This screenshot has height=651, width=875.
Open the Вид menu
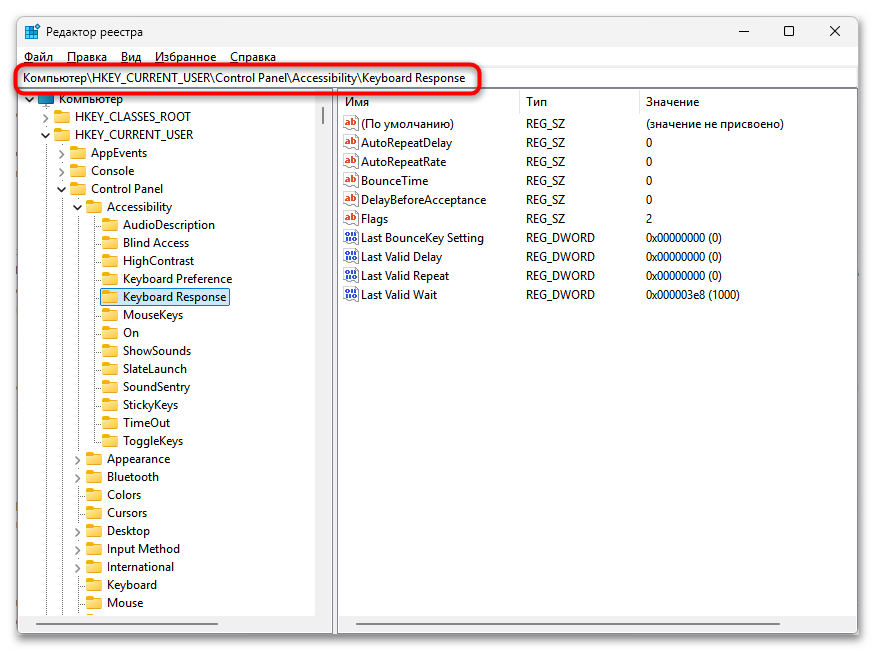pyautogui.click(x=131, y=57)
